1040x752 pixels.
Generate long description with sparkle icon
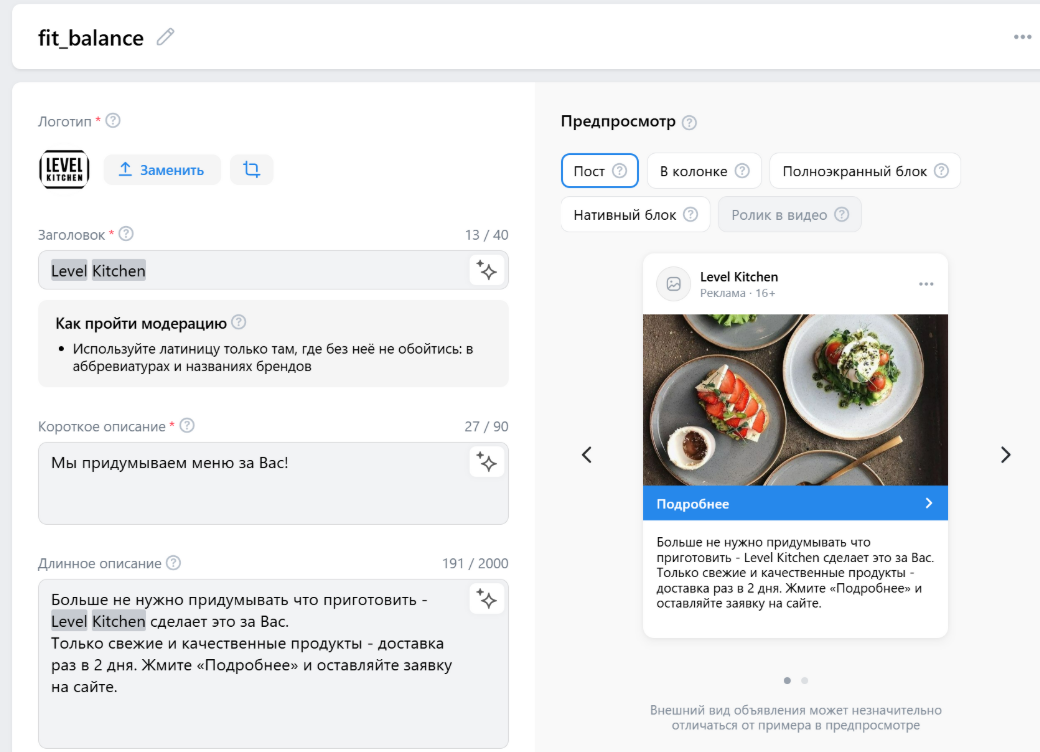click(487, 599)
